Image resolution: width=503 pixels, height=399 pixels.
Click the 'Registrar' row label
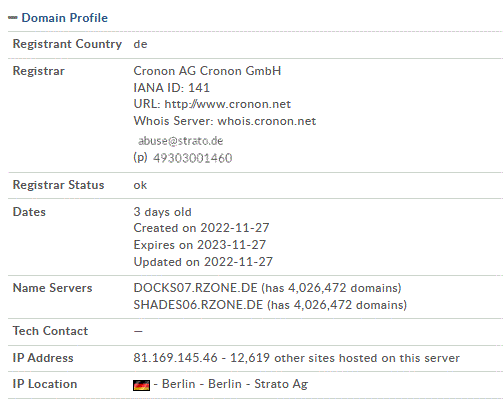[x=38, y=71]
